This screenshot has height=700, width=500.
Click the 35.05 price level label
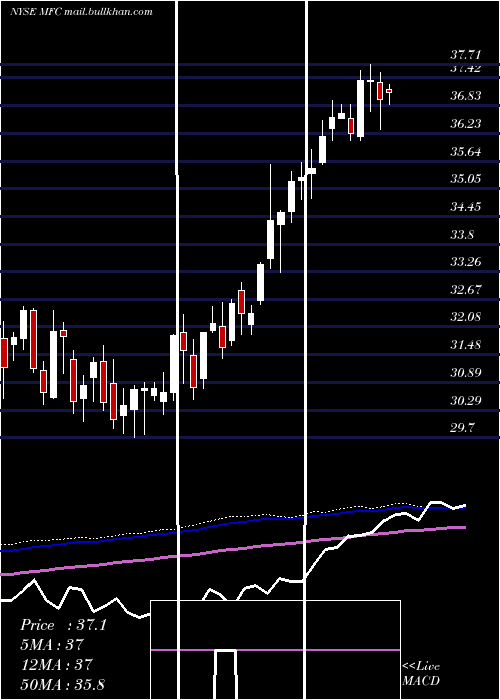coord(466,179)
